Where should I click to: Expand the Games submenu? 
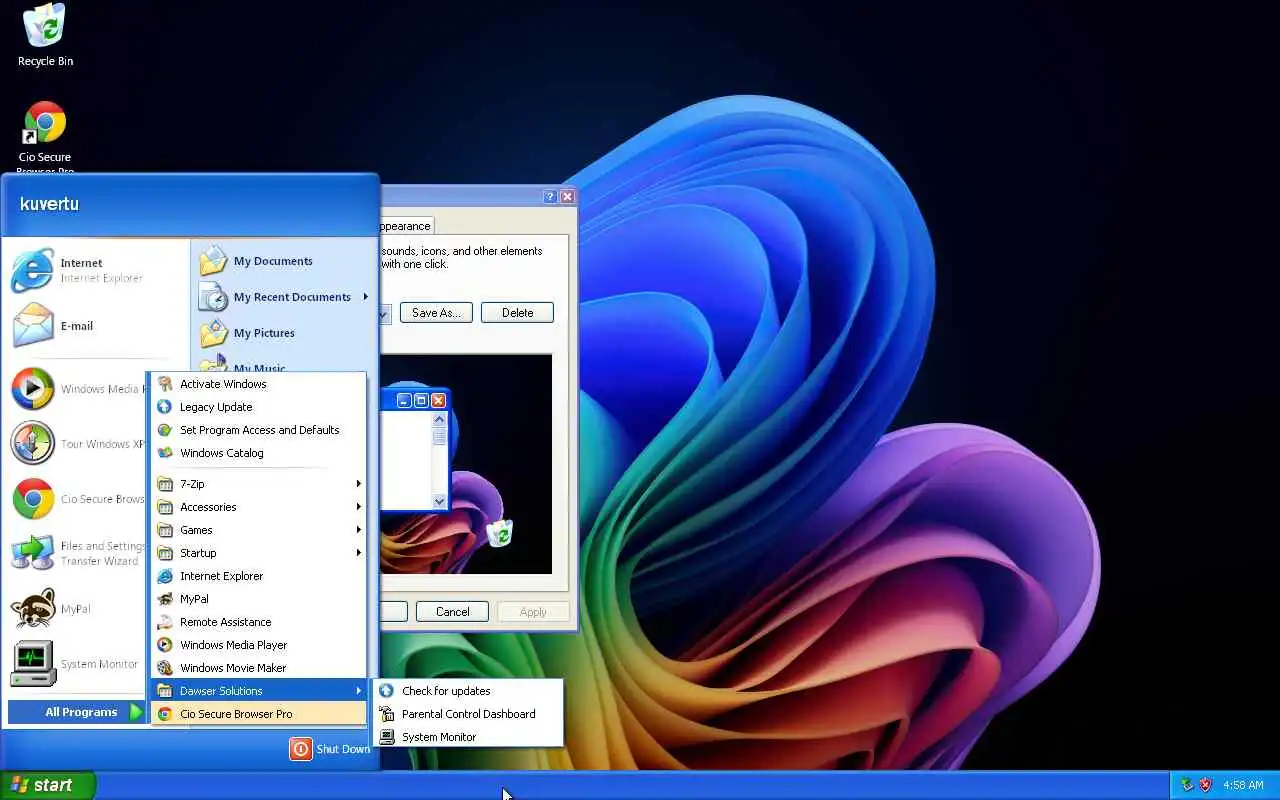pyautogui.click(x=259, y=530)
